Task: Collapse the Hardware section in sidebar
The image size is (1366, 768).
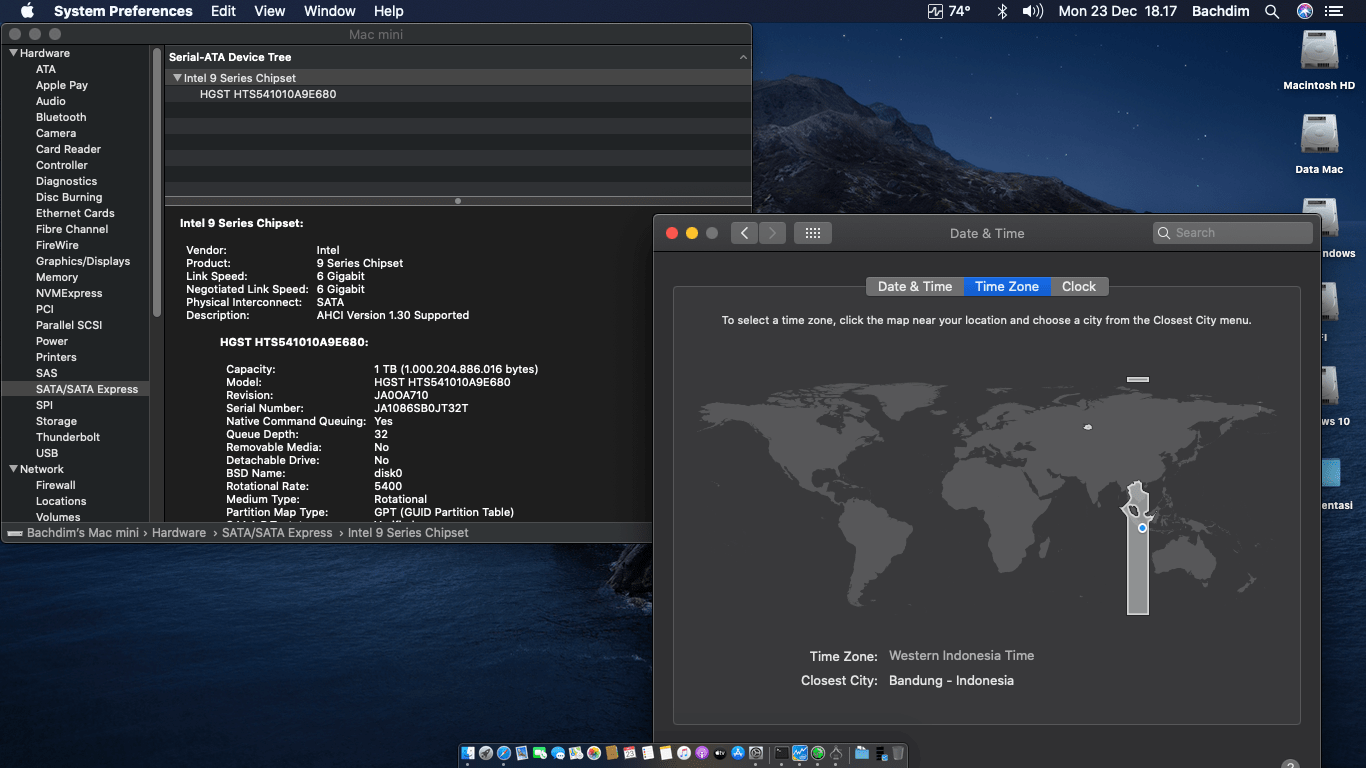Action: pyautogui.click(x=13, y=53)
